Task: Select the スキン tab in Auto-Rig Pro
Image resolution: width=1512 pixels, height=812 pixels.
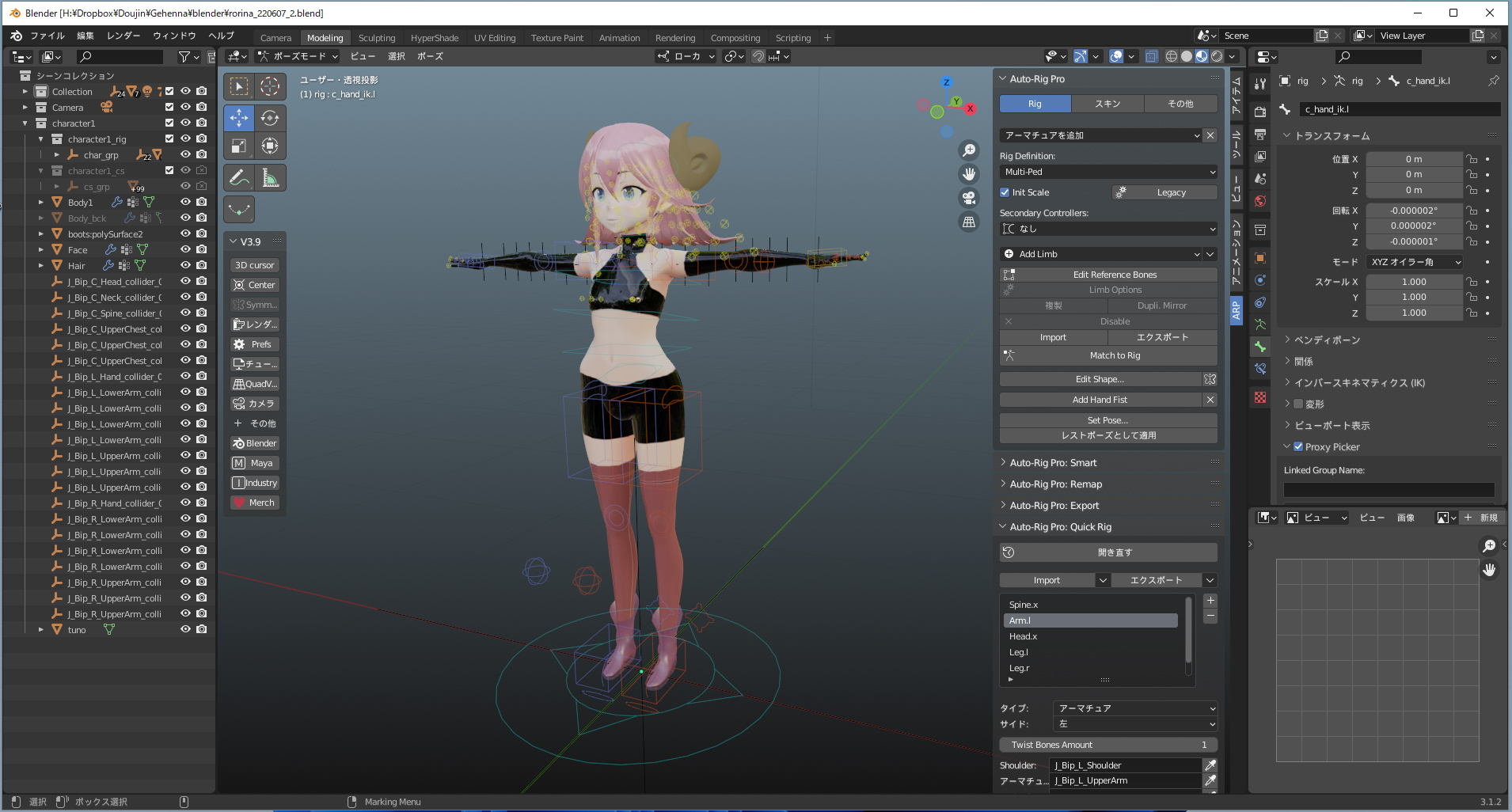Action: click(1107, 104)
